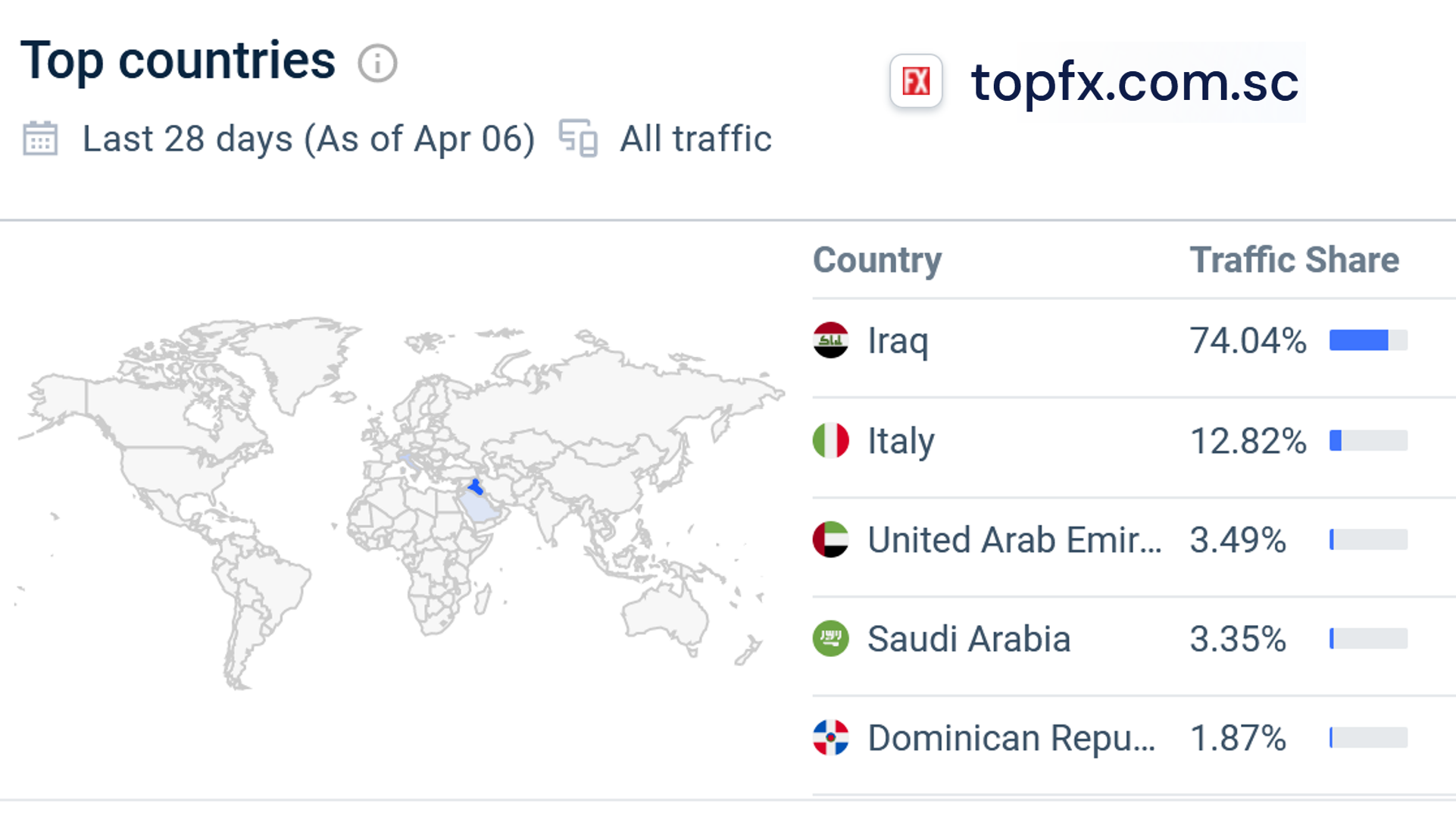The image size is (1456, 813).
Task: Select the United Arab Emirates flag icon
Action: [831, 540]
